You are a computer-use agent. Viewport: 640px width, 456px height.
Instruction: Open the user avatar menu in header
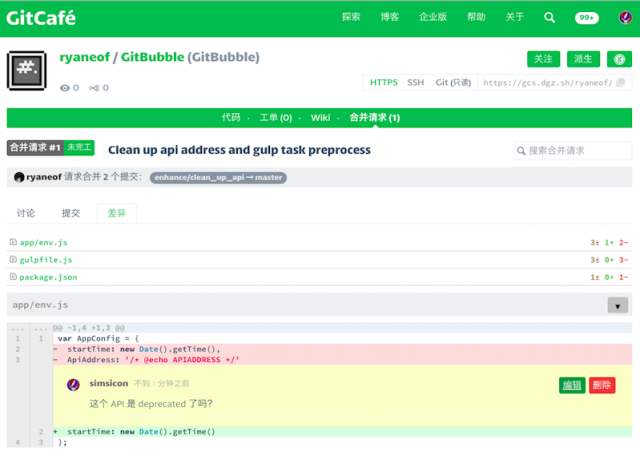pos(625,18)
